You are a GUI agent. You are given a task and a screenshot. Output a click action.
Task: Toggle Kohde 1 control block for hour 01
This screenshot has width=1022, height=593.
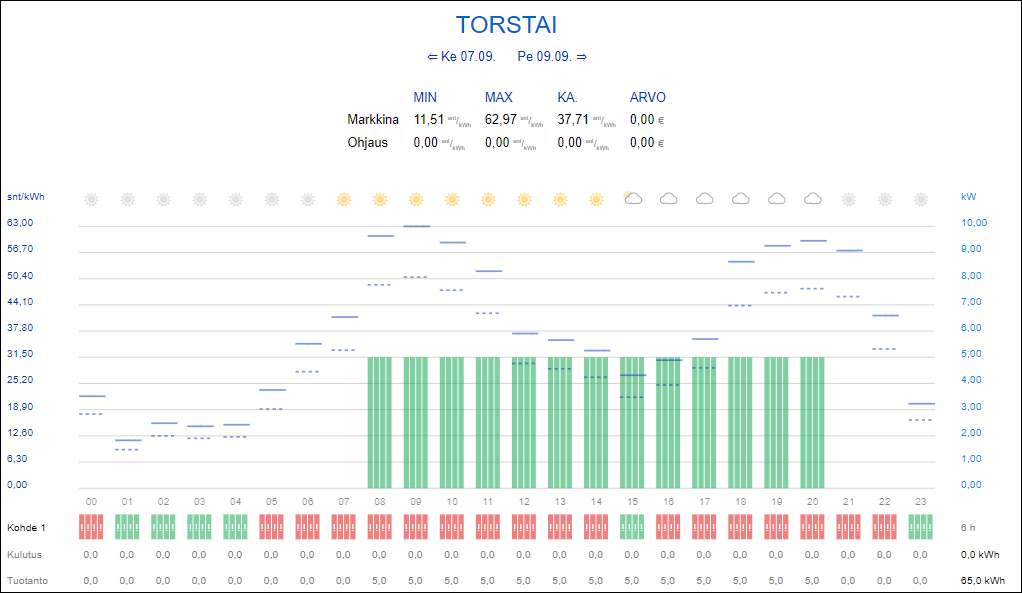127,527
